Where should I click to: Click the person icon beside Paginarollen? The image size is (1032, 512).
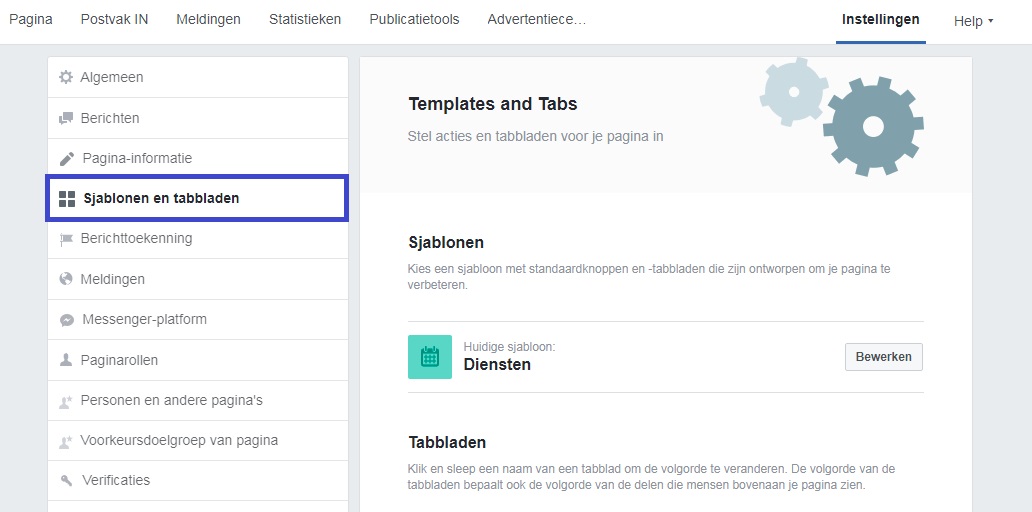tap(66, 360)
